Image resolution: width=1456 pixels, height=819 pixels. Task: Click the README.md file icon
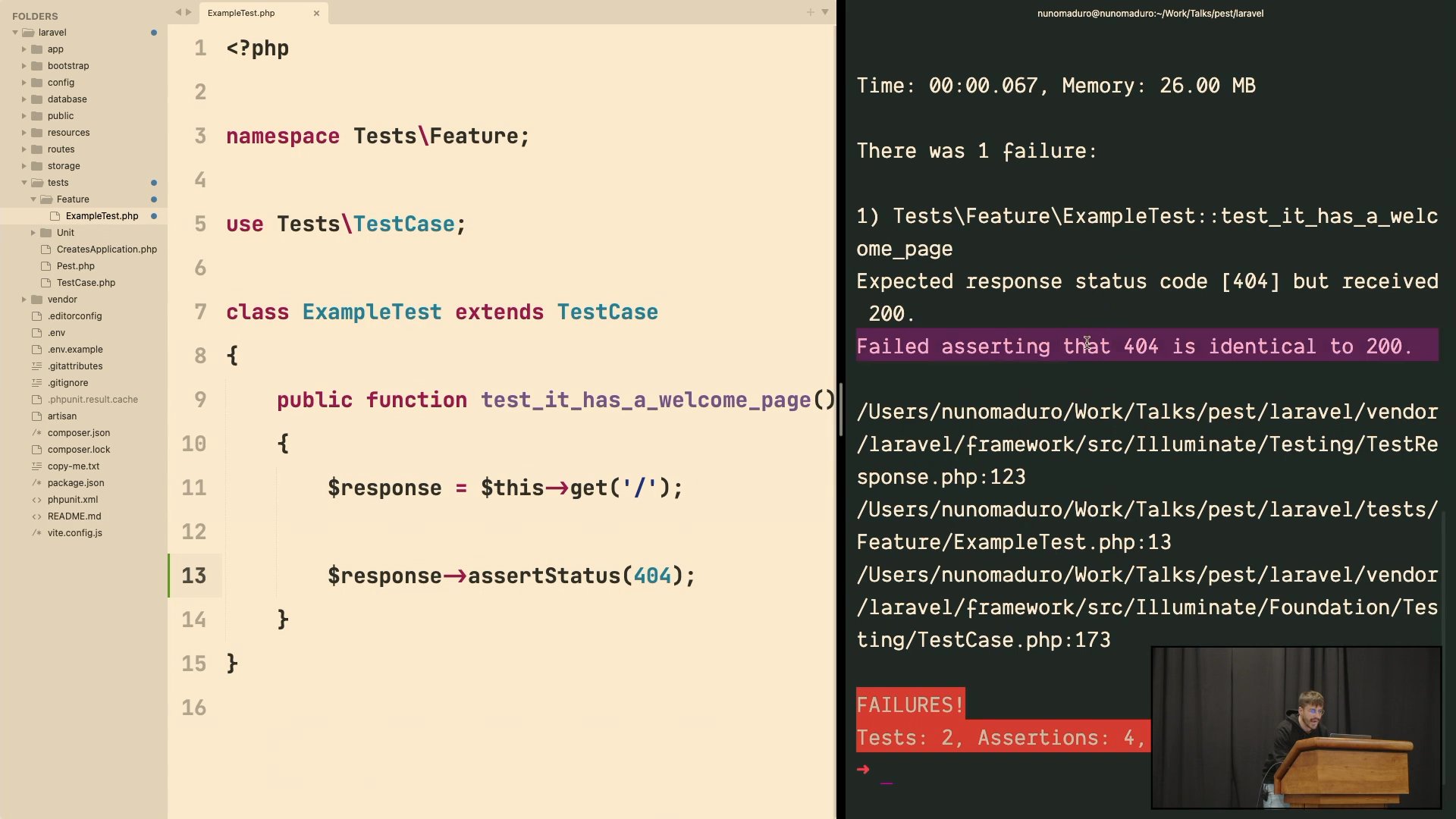pos(36,516)
